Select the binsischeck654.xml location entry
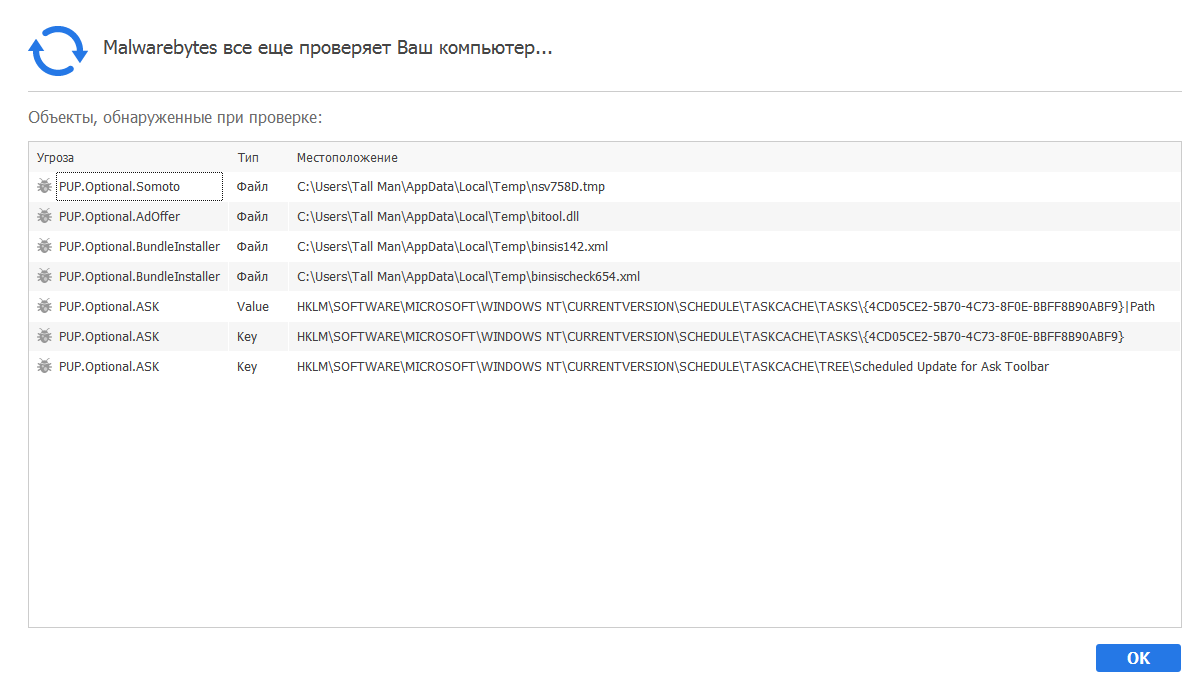Screen dimensions: 1202x687 pos(468,277)
